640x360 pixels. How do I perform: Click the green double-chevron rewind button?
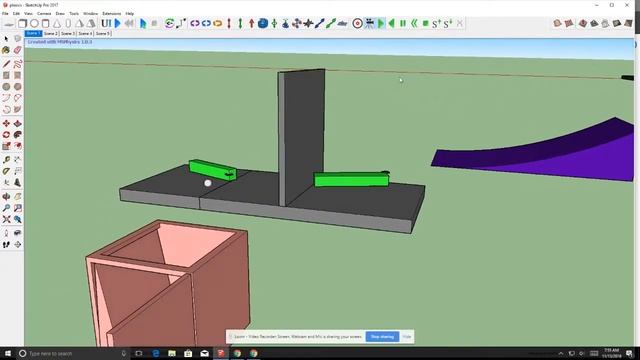(414, 24)
